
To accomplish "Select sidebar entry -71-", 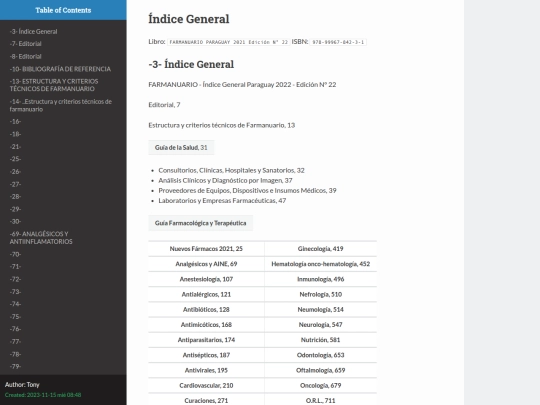I will (15, 267).
